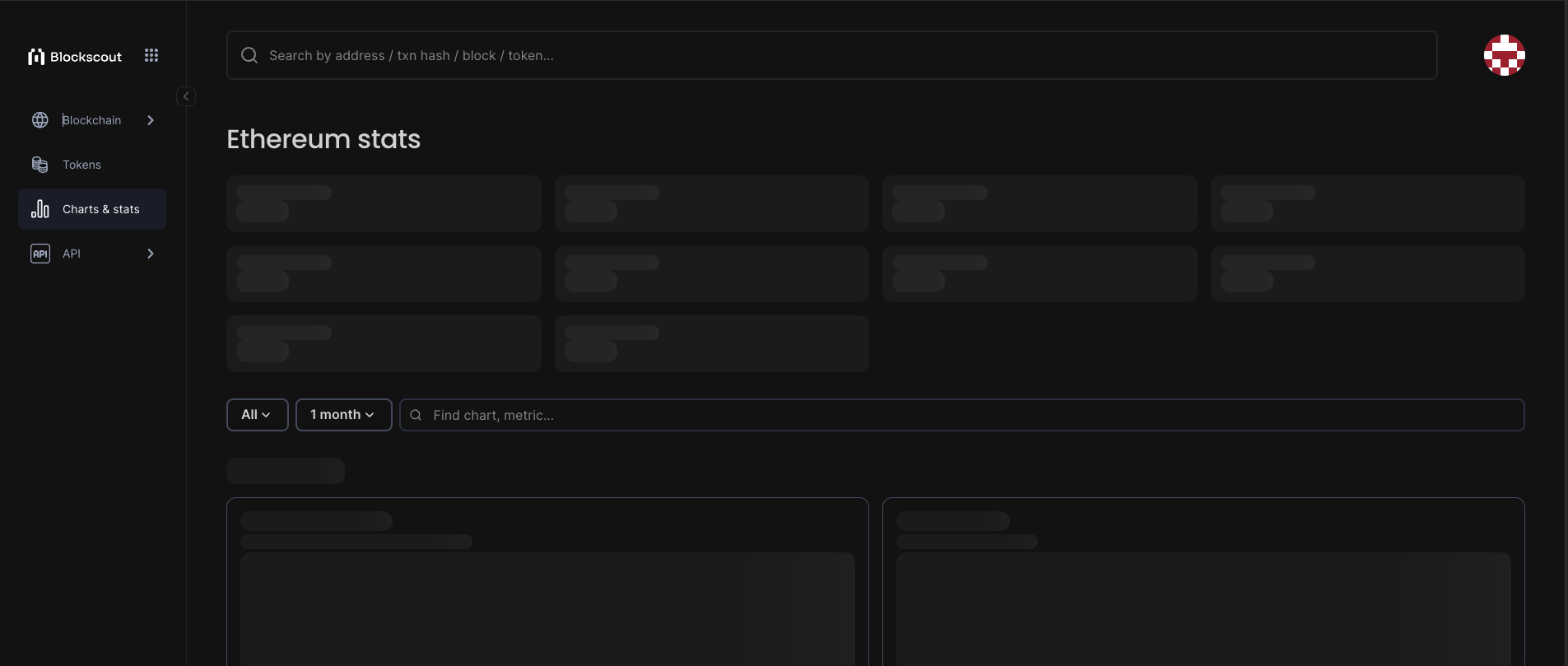This screenshot has width=1568, height=666.
Task: Click the magnifier icon in chart filter
Action: pos(416,415)
